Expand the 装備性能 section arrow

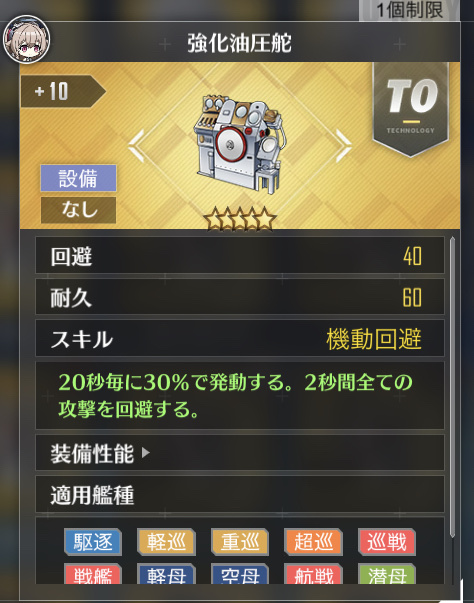click(146, 453)
